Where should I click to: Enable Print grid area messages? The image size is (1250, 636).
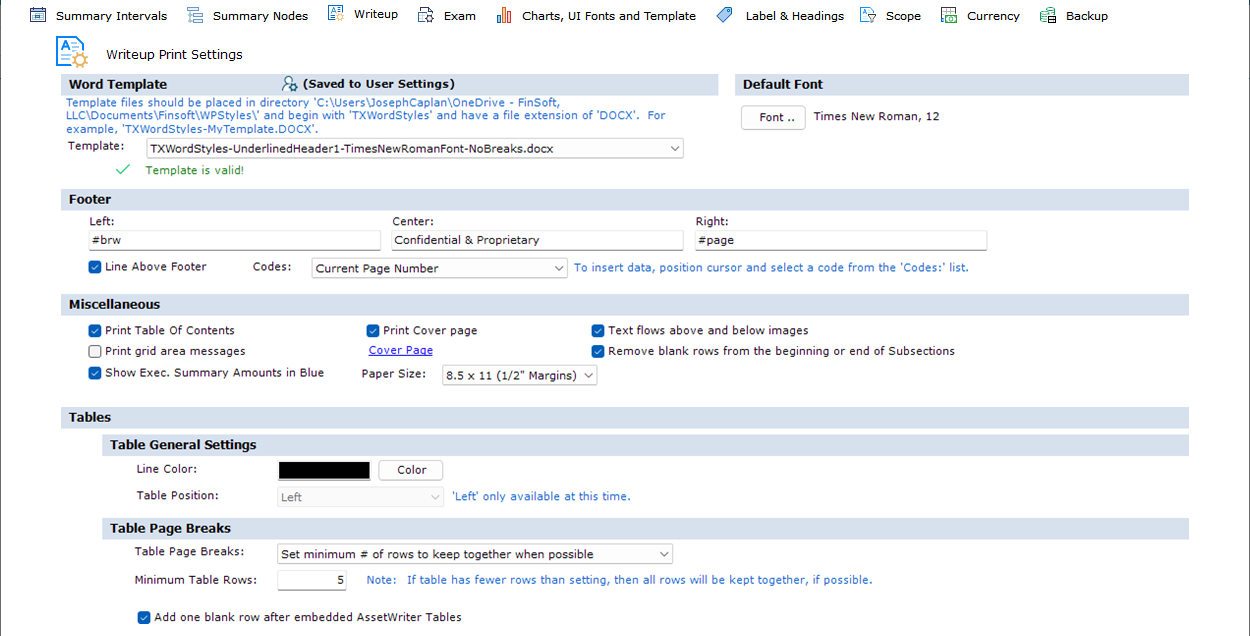point(95,351)
